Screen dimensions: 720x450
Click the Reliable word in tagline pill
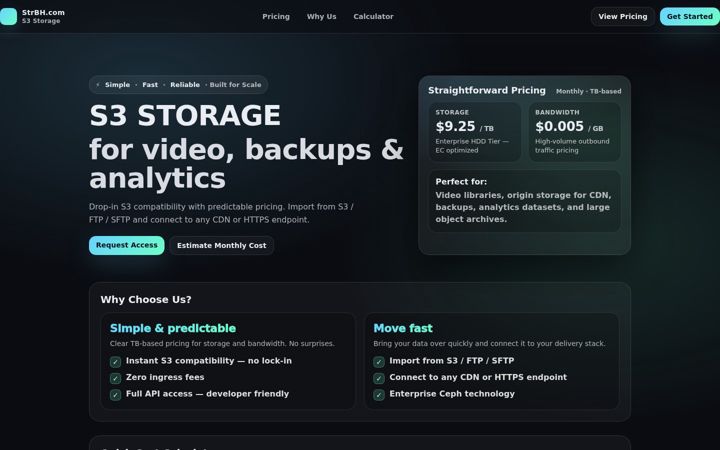click(x=185, y=84)
